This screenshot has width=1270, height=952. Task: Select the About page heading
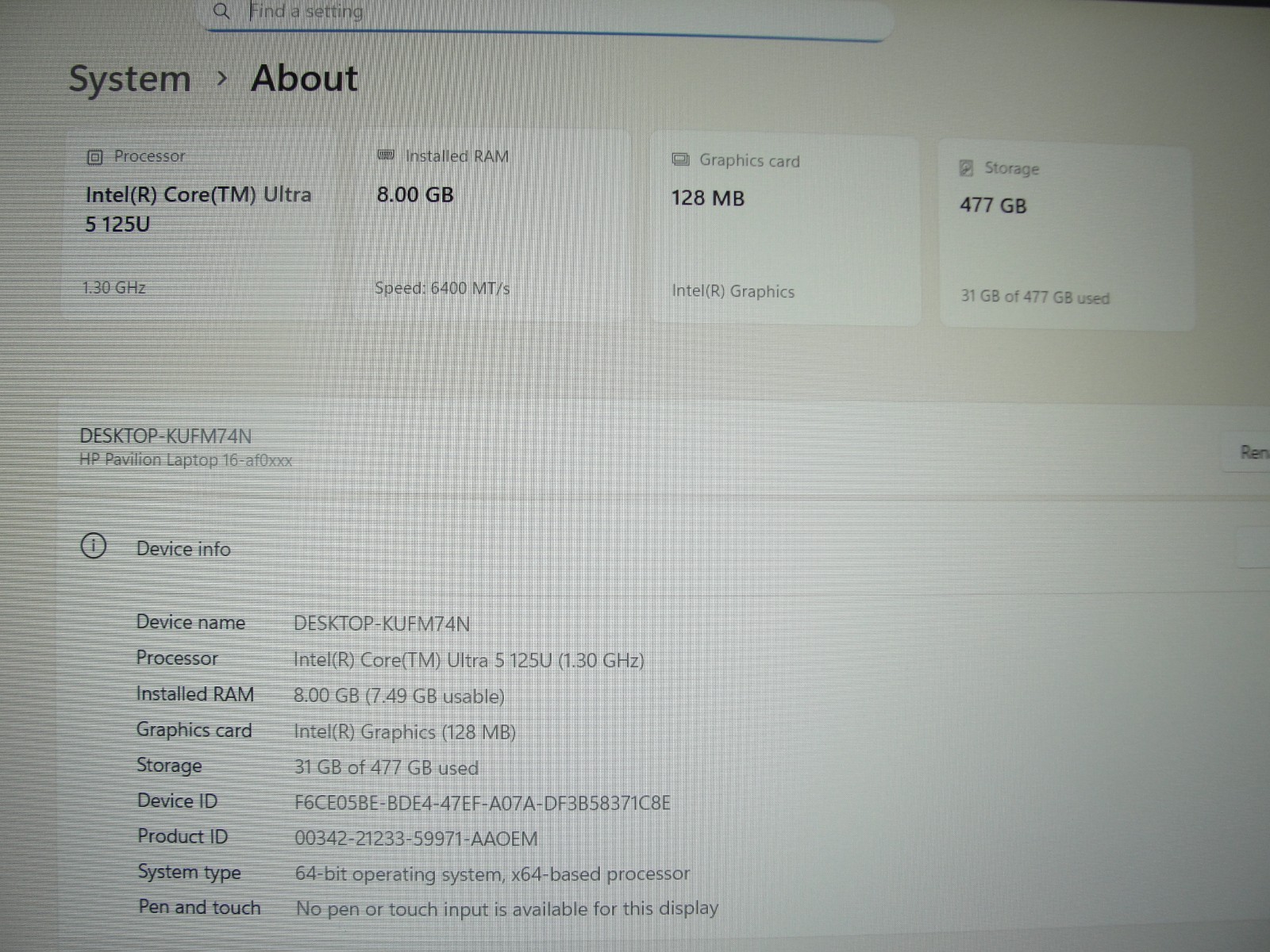(x=305, y=79)
